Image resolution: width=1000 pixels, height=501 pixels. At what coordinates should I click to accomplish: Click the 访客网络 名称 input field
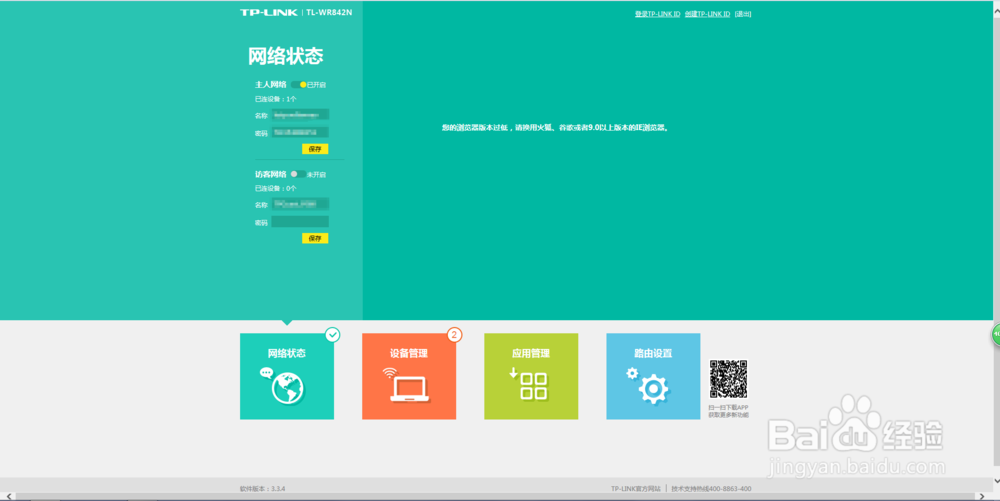[x=300, y=204]
